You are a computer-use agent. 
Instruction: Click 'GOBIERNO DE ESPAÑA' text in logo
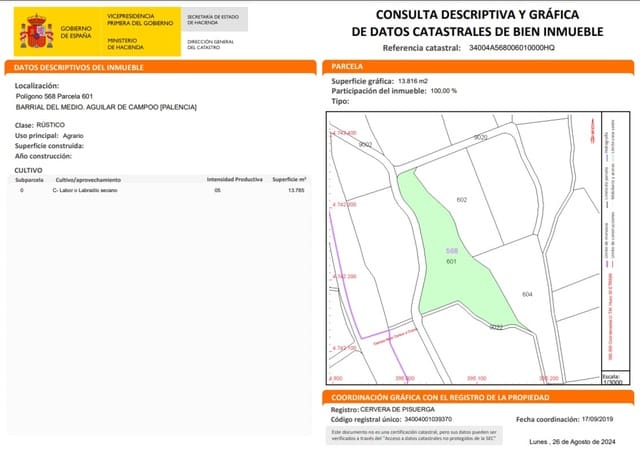(76, 32)
